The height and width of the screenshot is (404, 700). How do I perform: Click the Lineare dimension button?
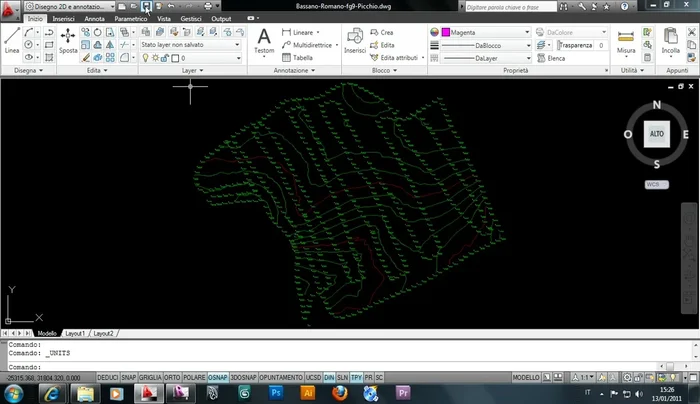299,32
